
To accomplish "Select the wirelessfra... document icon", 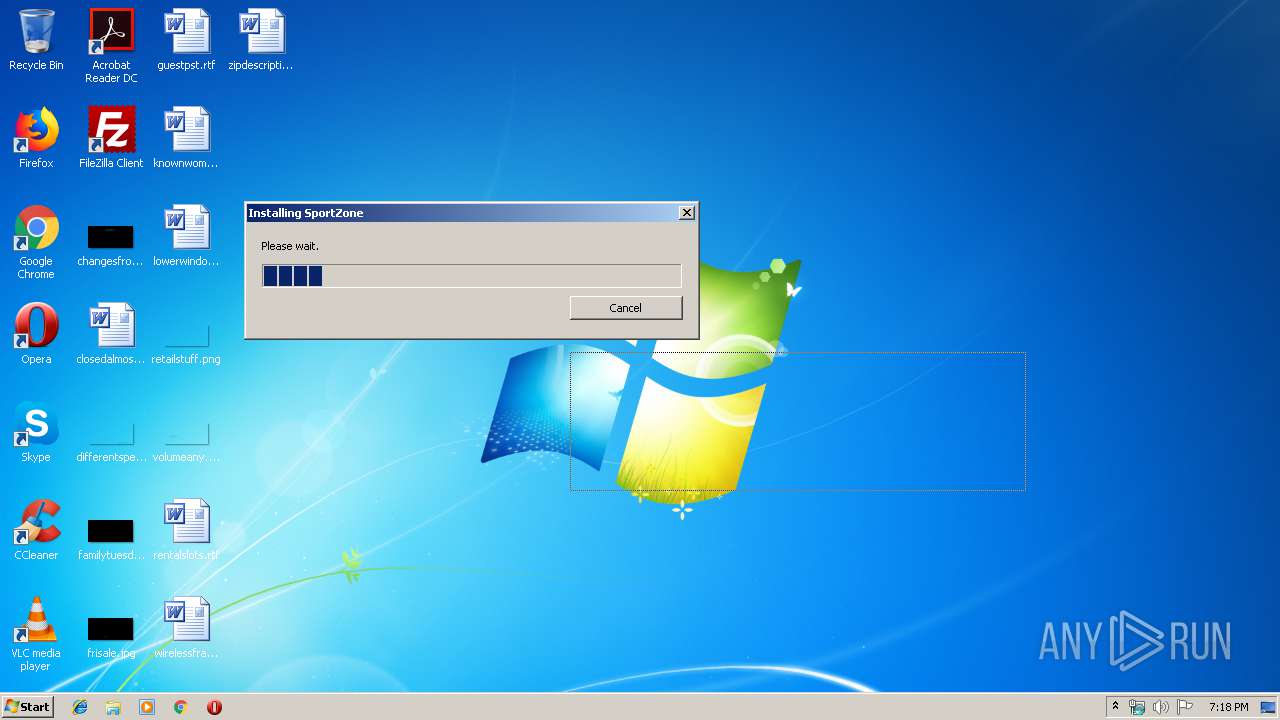I will (186, 628).
